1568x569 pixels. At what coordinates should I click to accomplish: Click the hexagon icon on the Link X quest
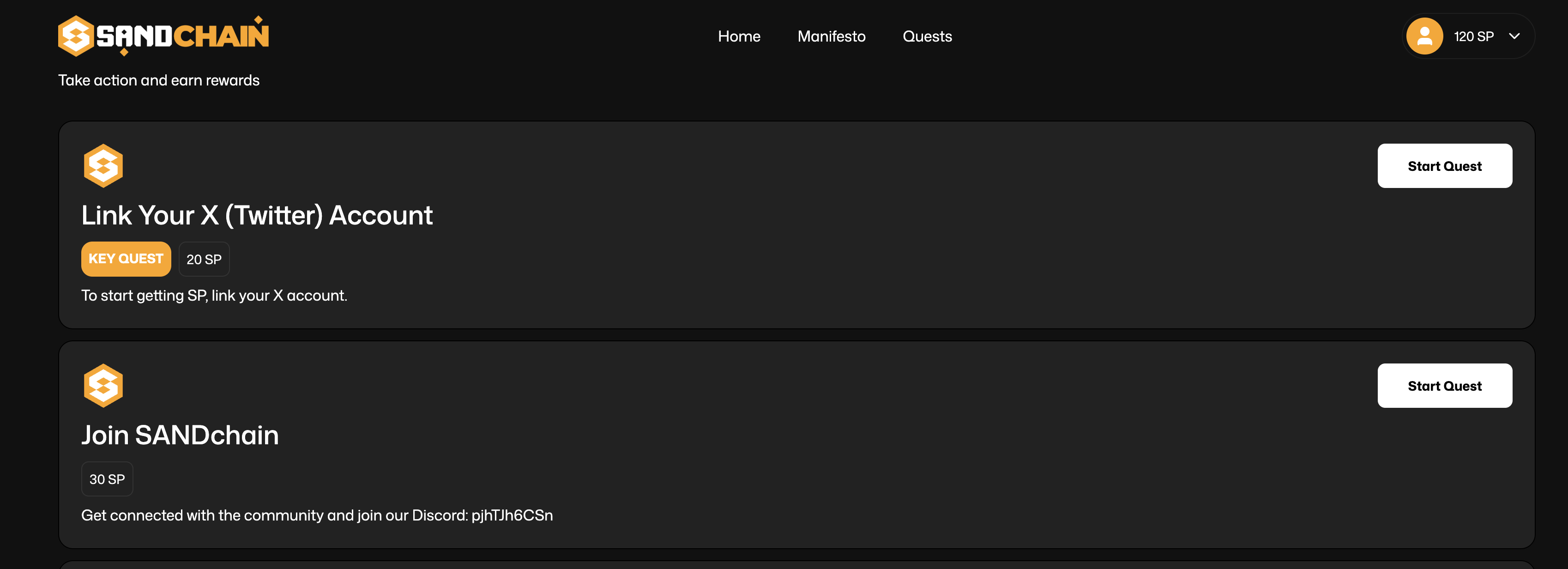coord(103,165)
